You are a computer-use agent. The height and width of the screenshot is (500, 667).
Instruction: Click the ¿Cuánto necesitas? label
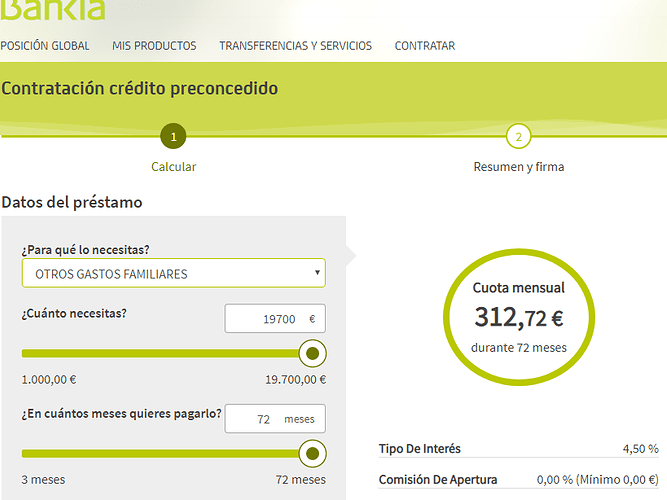pos(74,314)
